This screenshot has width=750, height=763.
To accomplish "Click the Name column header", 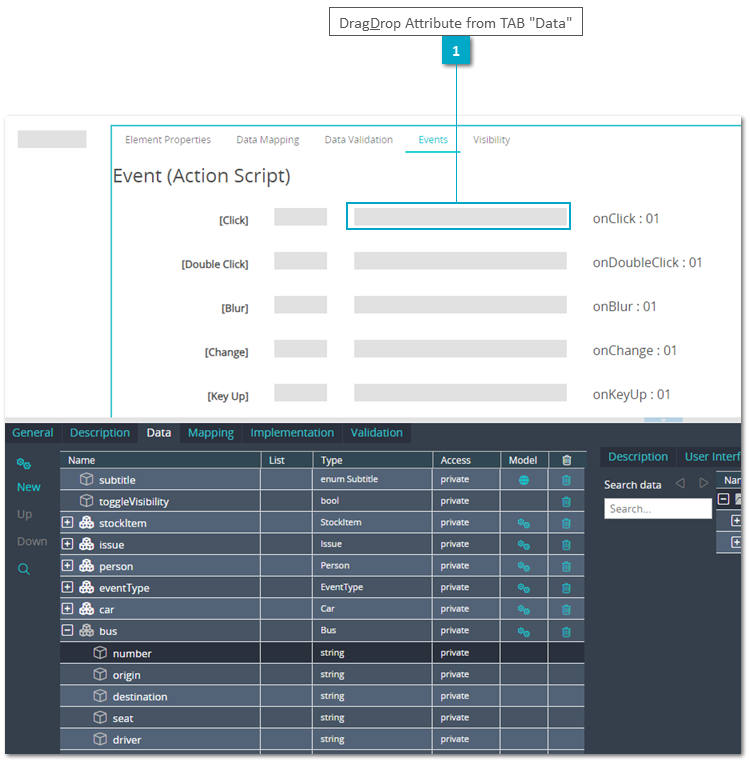I will [x=160, y=460].
